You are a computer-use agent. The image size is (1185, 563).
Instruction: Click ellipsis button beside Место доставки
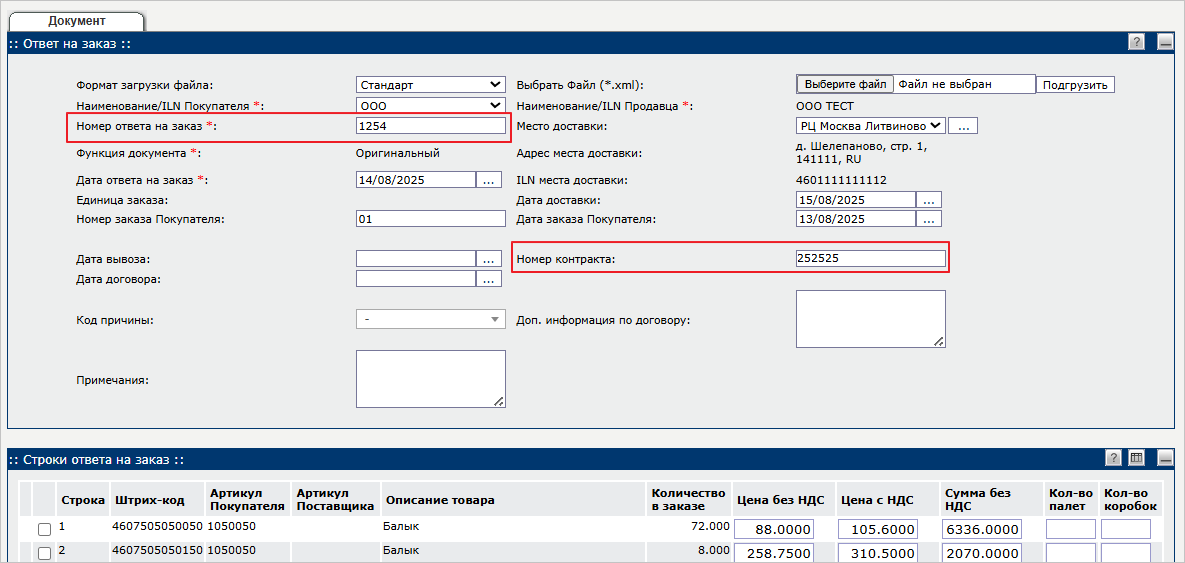[x=962, y=126]
